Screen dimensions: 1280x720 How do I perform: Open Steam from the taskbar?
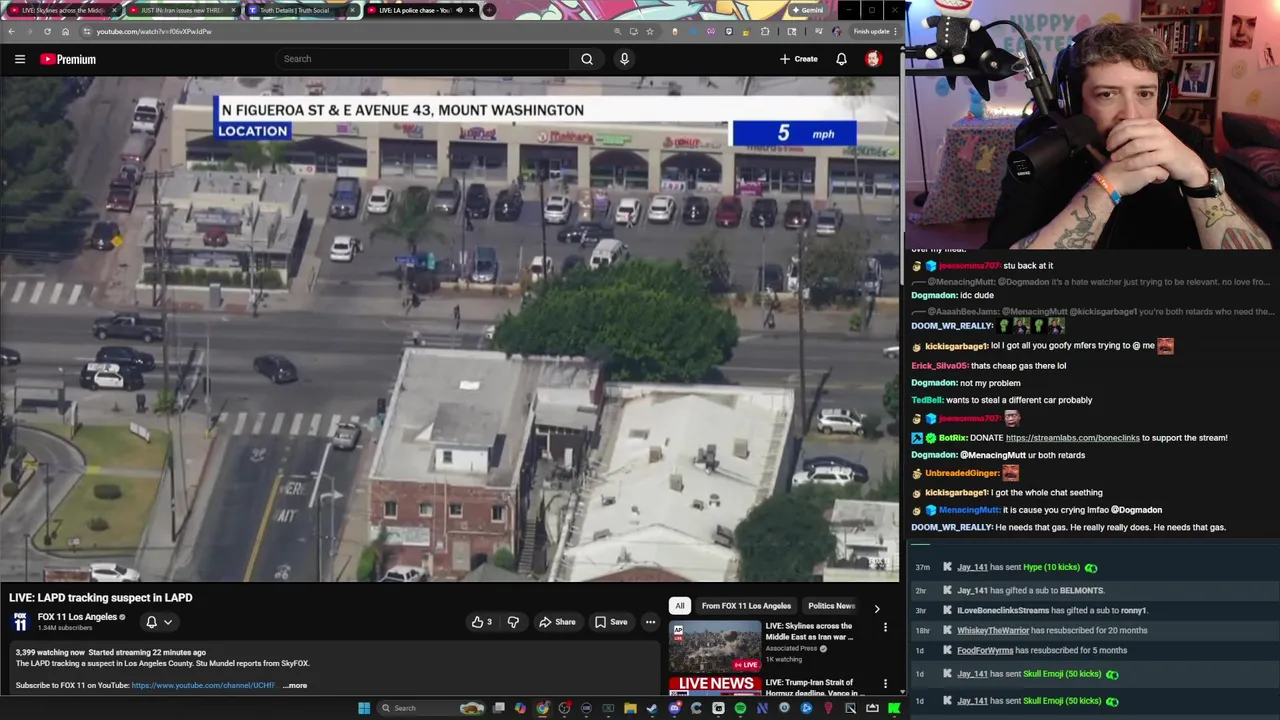[651, 708]
